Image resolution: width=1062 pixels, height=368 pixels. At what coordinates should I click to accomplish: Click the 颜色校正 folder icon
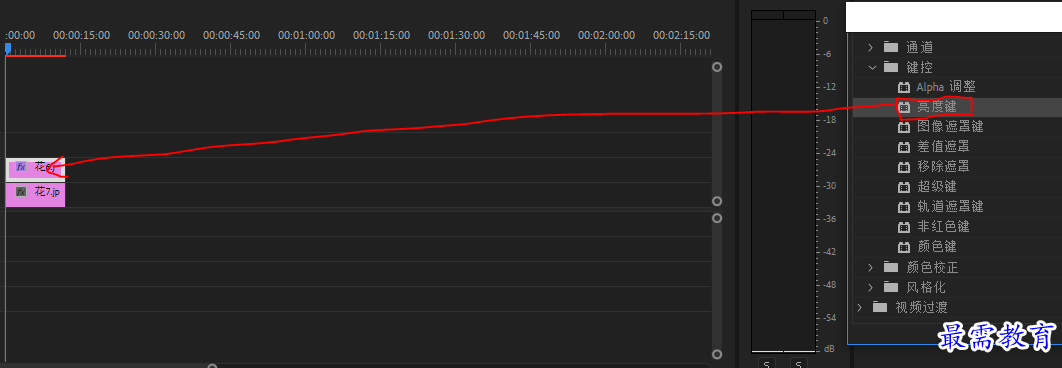(x=891, y=267)
